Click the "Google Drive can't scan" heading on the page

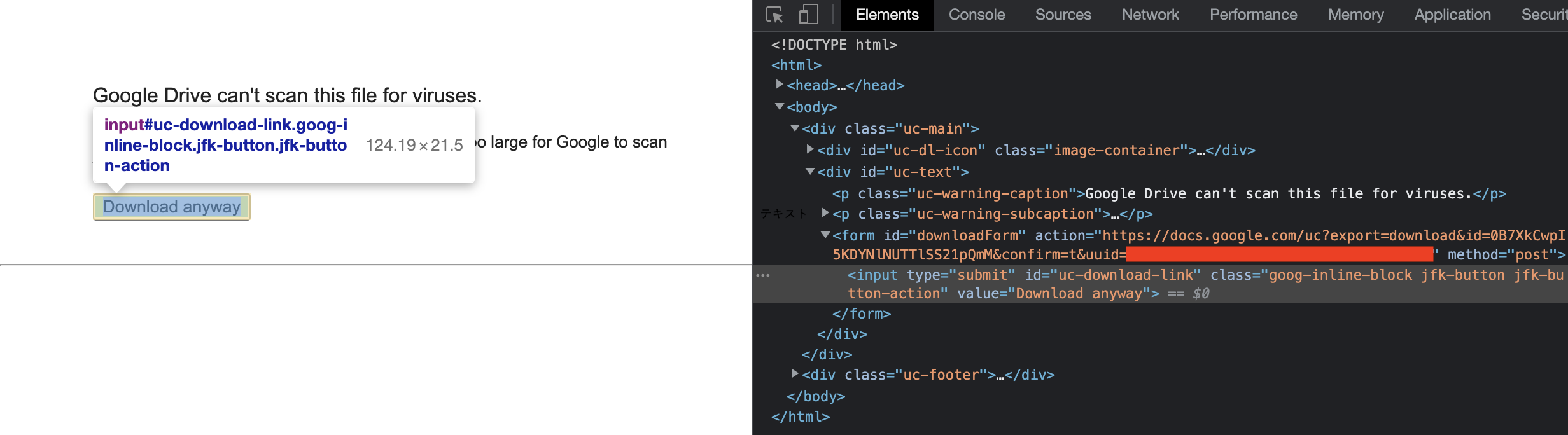point(287,95)
